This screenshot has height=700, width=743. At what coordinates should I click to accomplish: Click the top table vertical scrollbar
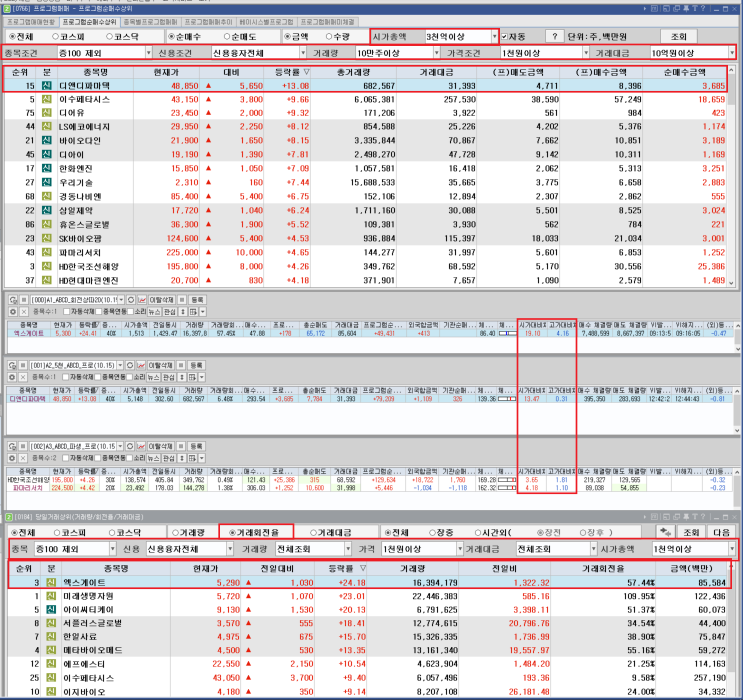pos(731,176)
